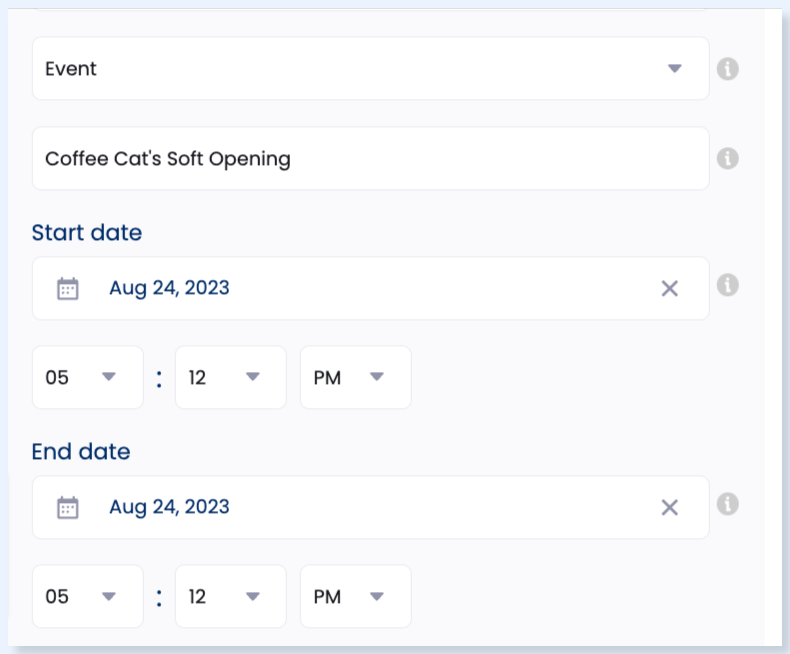
Task: Open the Event type dropdown
Action: [x=371, y=69]
